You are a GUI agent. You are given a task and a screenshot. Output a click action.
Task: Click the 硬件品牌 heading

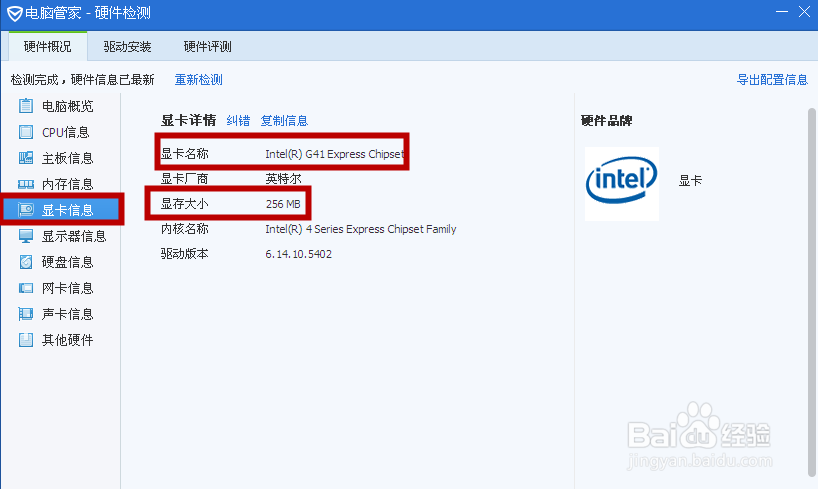click(x=606, y=121)
